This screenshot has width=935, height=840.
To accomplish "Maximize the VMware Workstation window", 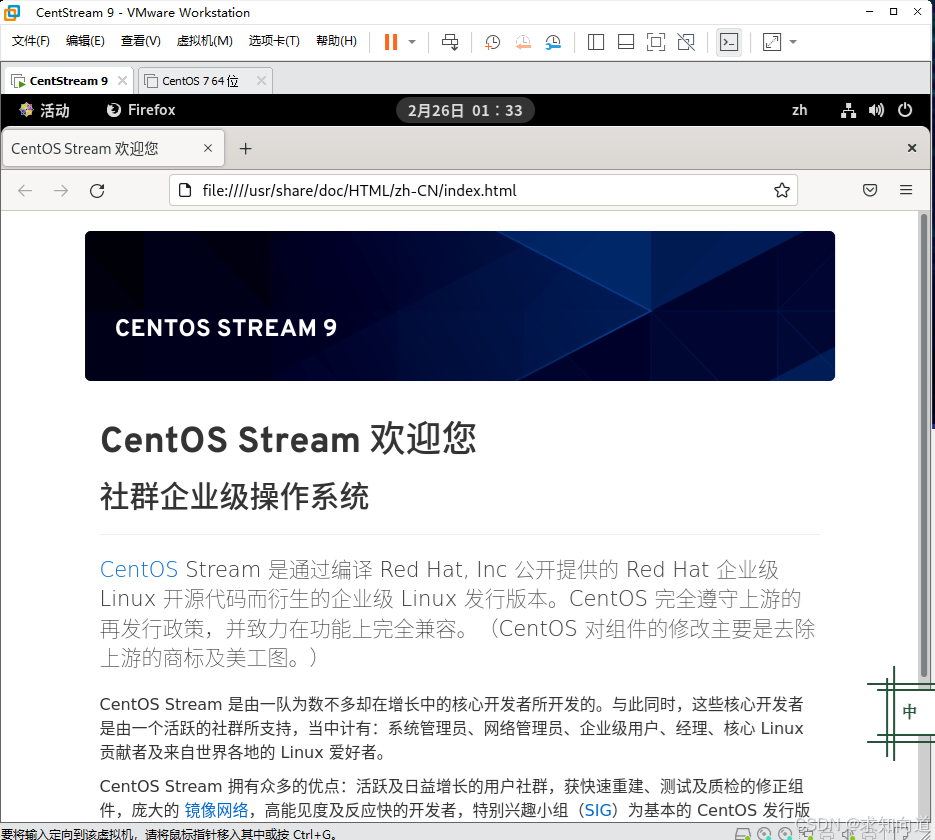I will (x=893, y=12).
